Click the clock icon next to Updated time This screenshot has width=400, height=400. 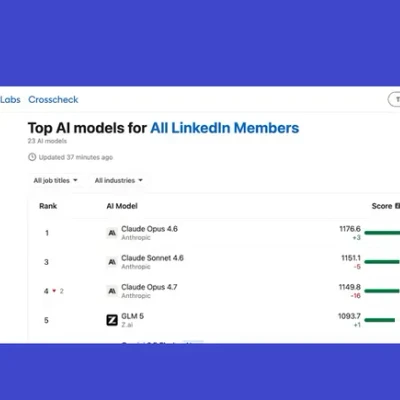pos(32,157)
